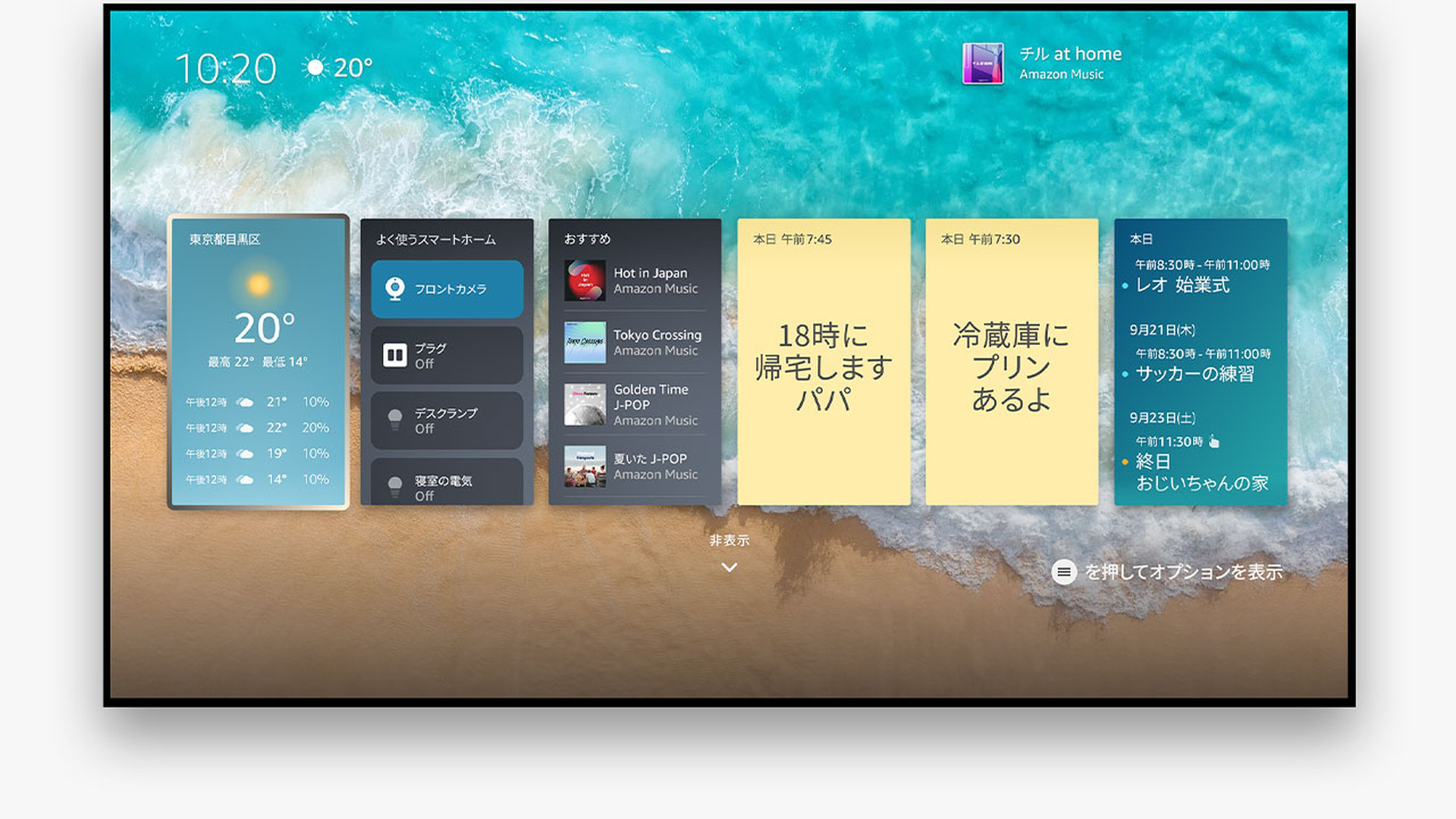Expand the 非表示 chevron to hide widgets
Viewport: 1456px width, 819px height.
coord(729,566)
